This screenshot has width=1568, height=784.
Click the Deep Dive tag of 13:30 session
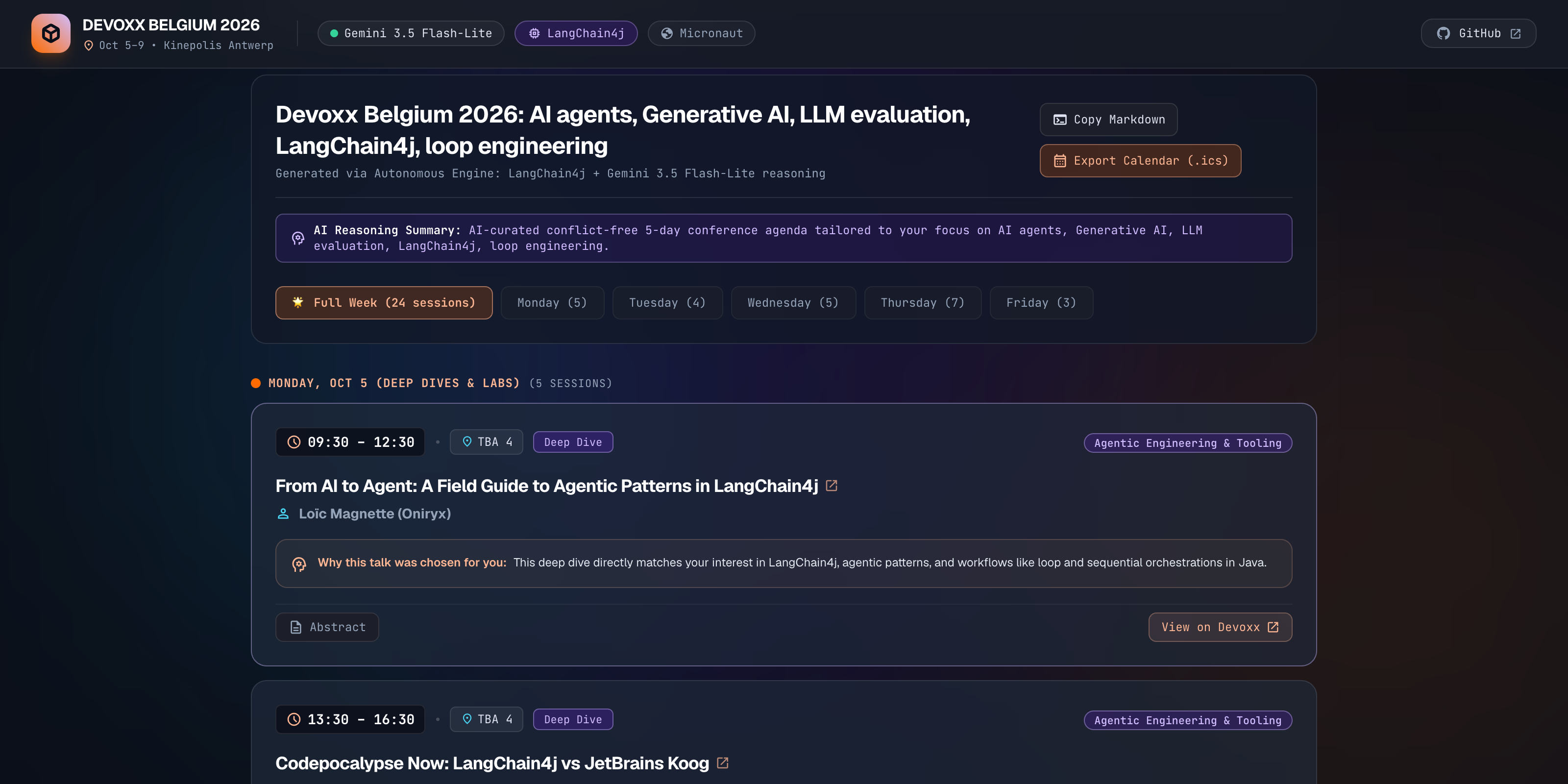point(573,719)
